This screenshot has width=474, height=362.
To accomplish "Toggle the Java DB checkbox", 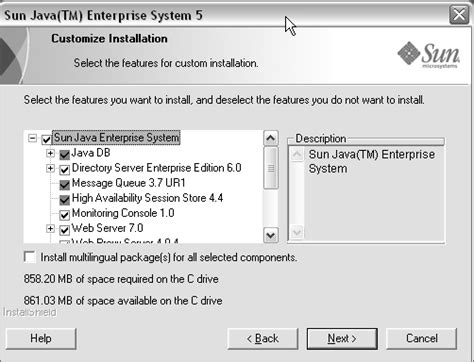I will [x=64, y=154].
